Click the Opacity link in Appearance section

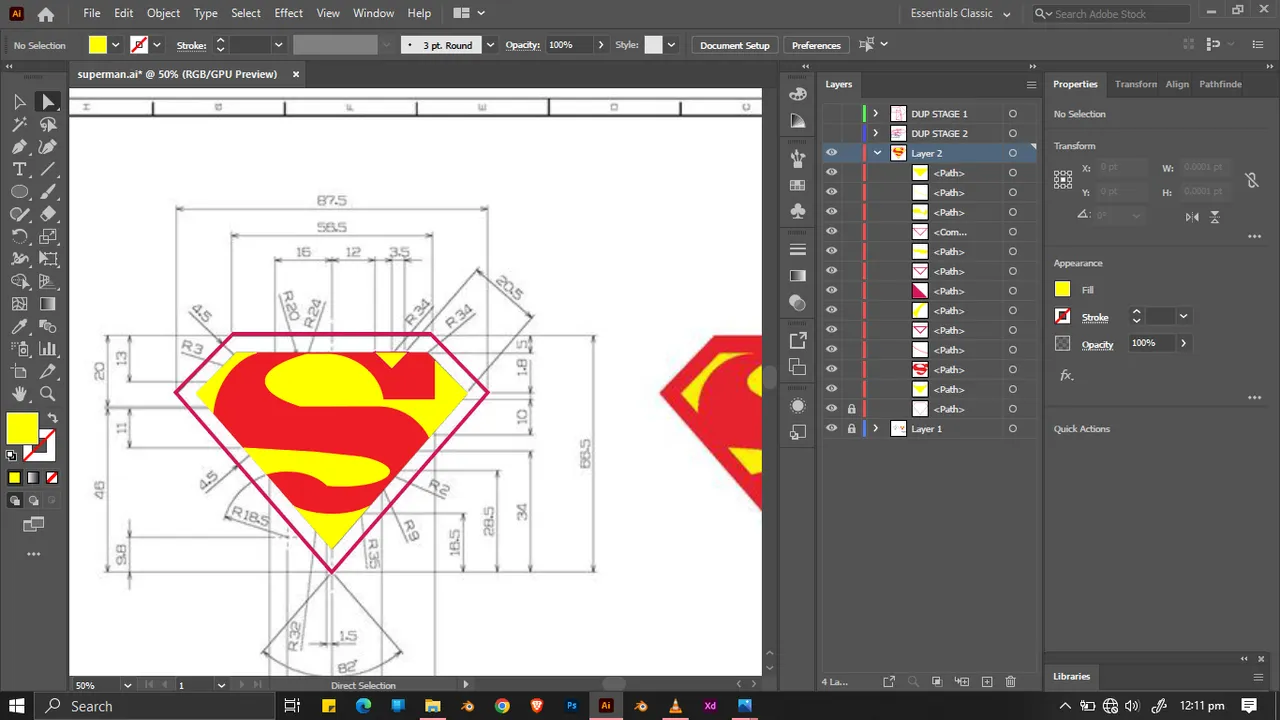[x=1097, y=344]
